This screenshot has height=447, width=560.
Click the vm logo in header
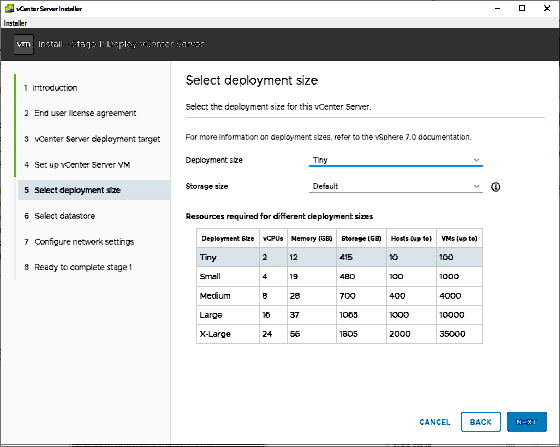[24, 44]
